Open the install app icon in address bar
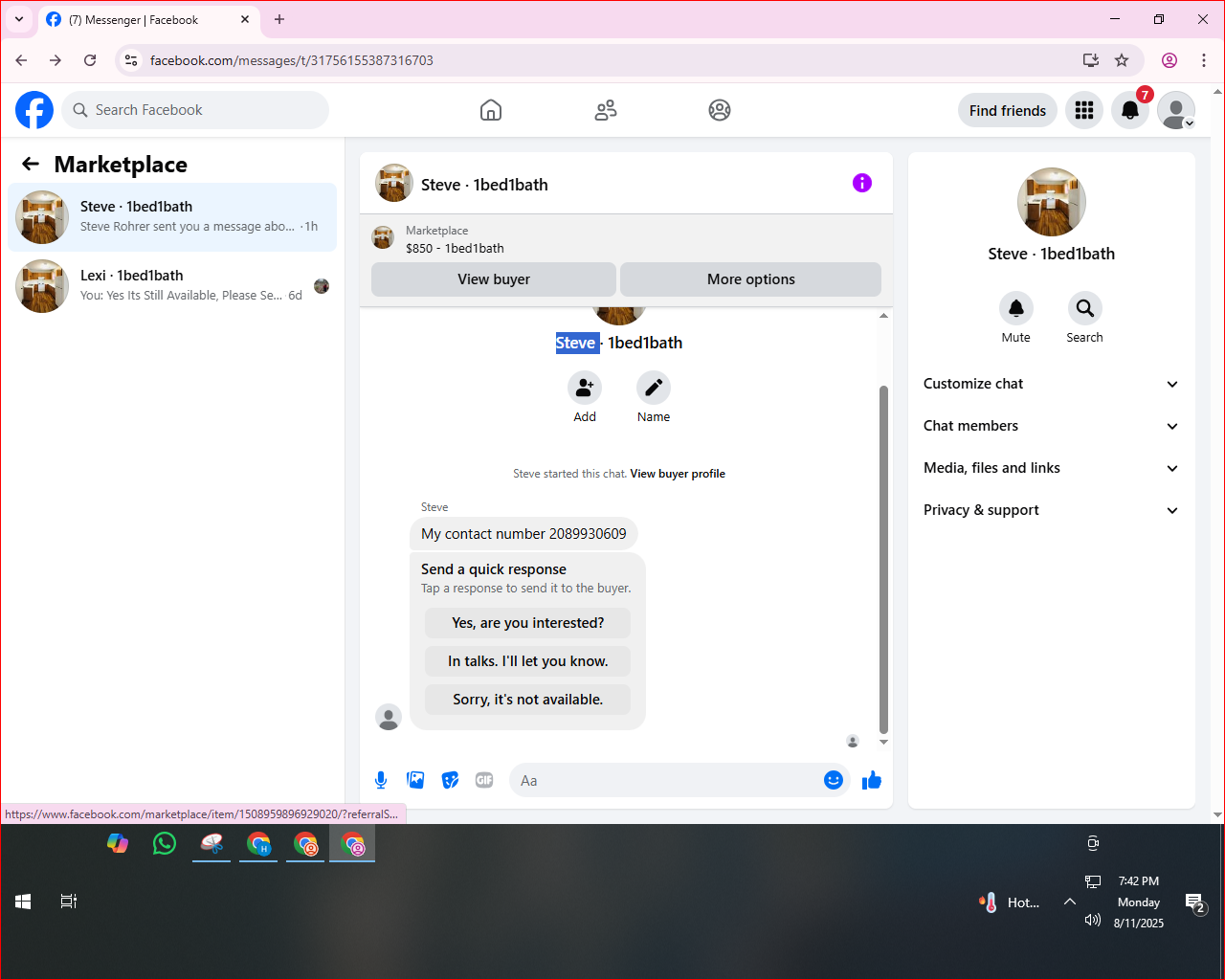 coord(1091,60)
